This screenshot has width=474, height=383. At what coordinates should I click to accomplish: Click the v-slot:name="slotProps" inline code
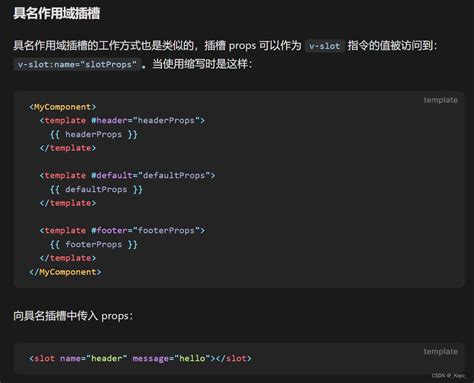tap(77, 64)
